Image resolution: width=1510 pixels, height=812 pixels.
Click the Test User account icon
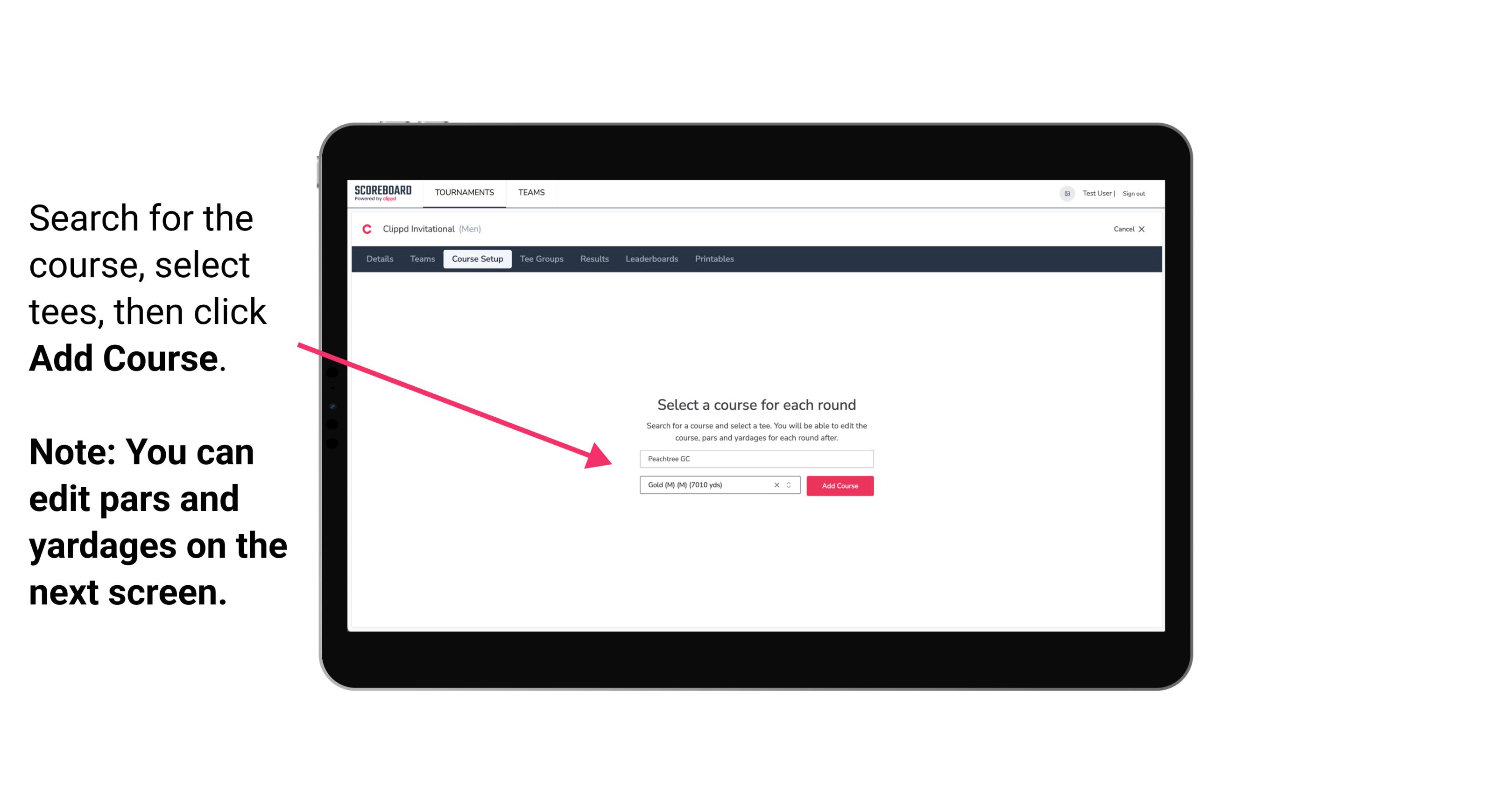(1064, 193)
